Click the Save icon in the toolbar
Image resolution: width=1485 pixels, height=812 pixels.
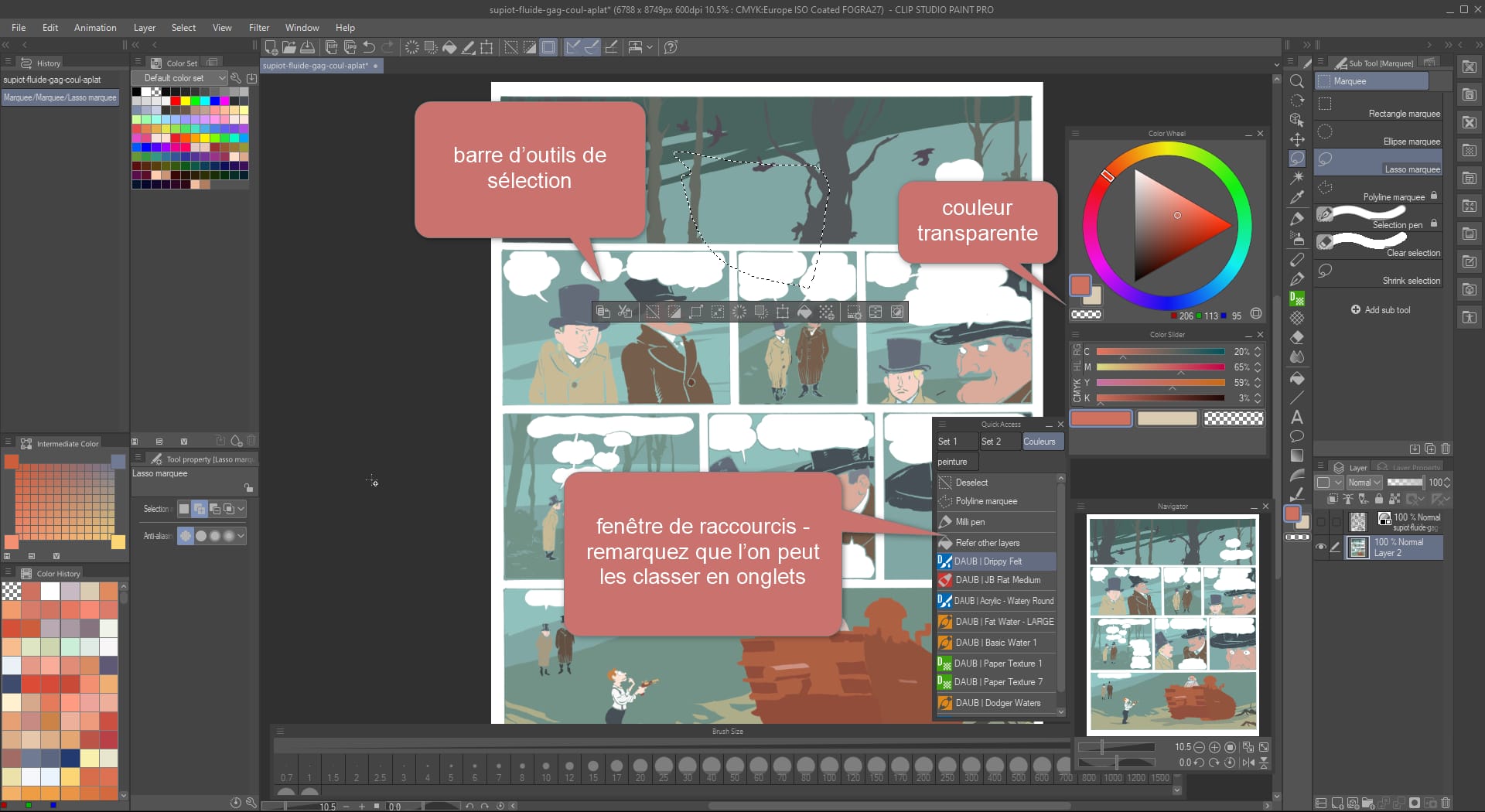[x=307, y=47]
